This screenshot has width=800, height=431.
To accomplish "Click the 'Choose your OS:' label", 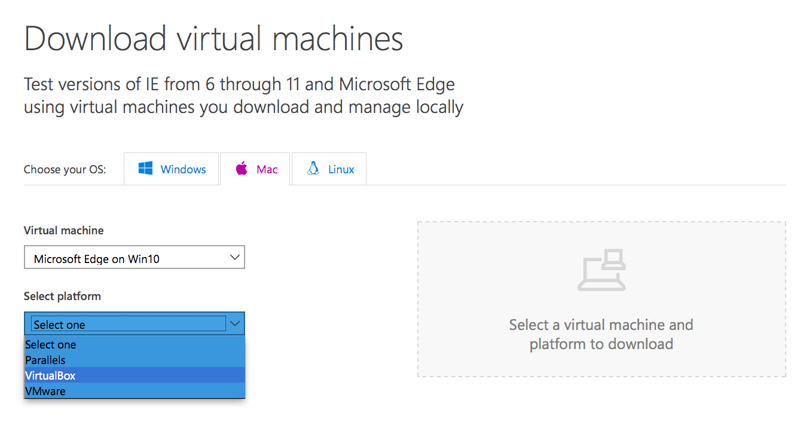I will (65, 170).
